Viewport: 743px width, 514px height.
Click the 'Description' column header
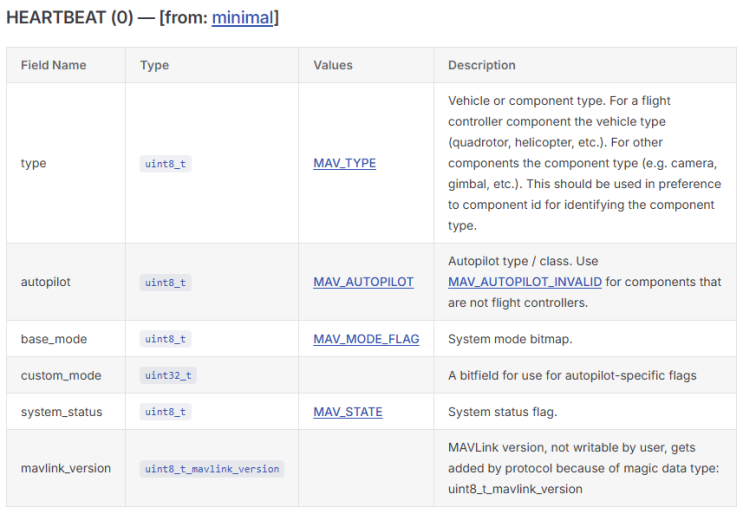(482, 65)
